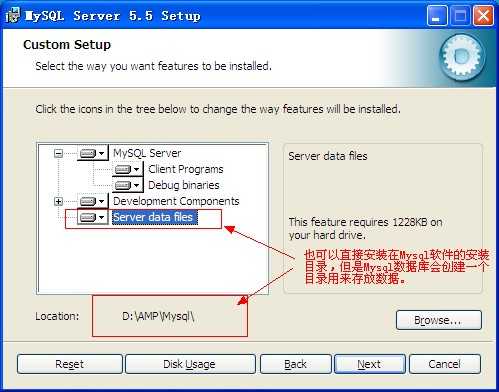499x392 pixels.
Task: Click the Custom Setup heading
Action: [x=67, y=45]
